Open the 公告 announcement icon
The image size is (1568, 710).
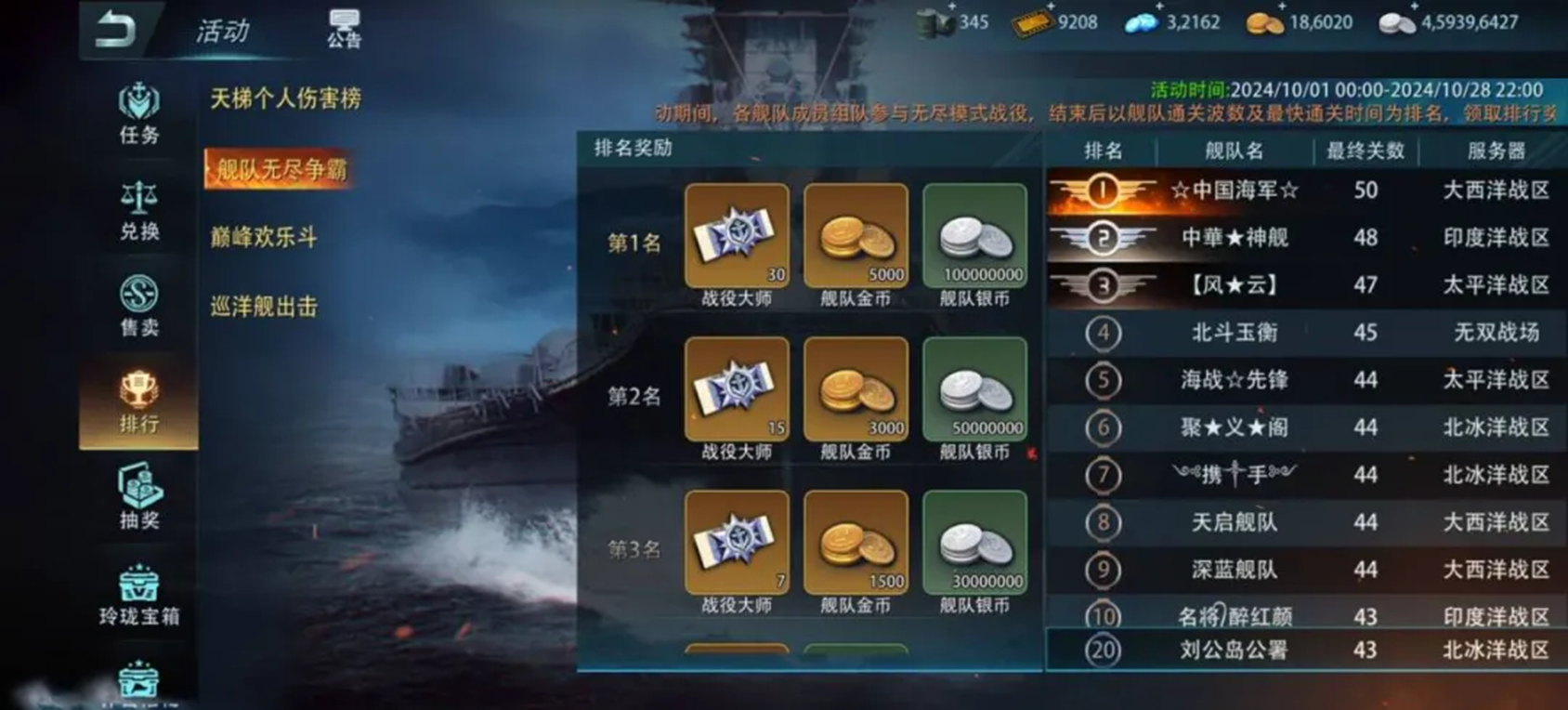(344, 28)
